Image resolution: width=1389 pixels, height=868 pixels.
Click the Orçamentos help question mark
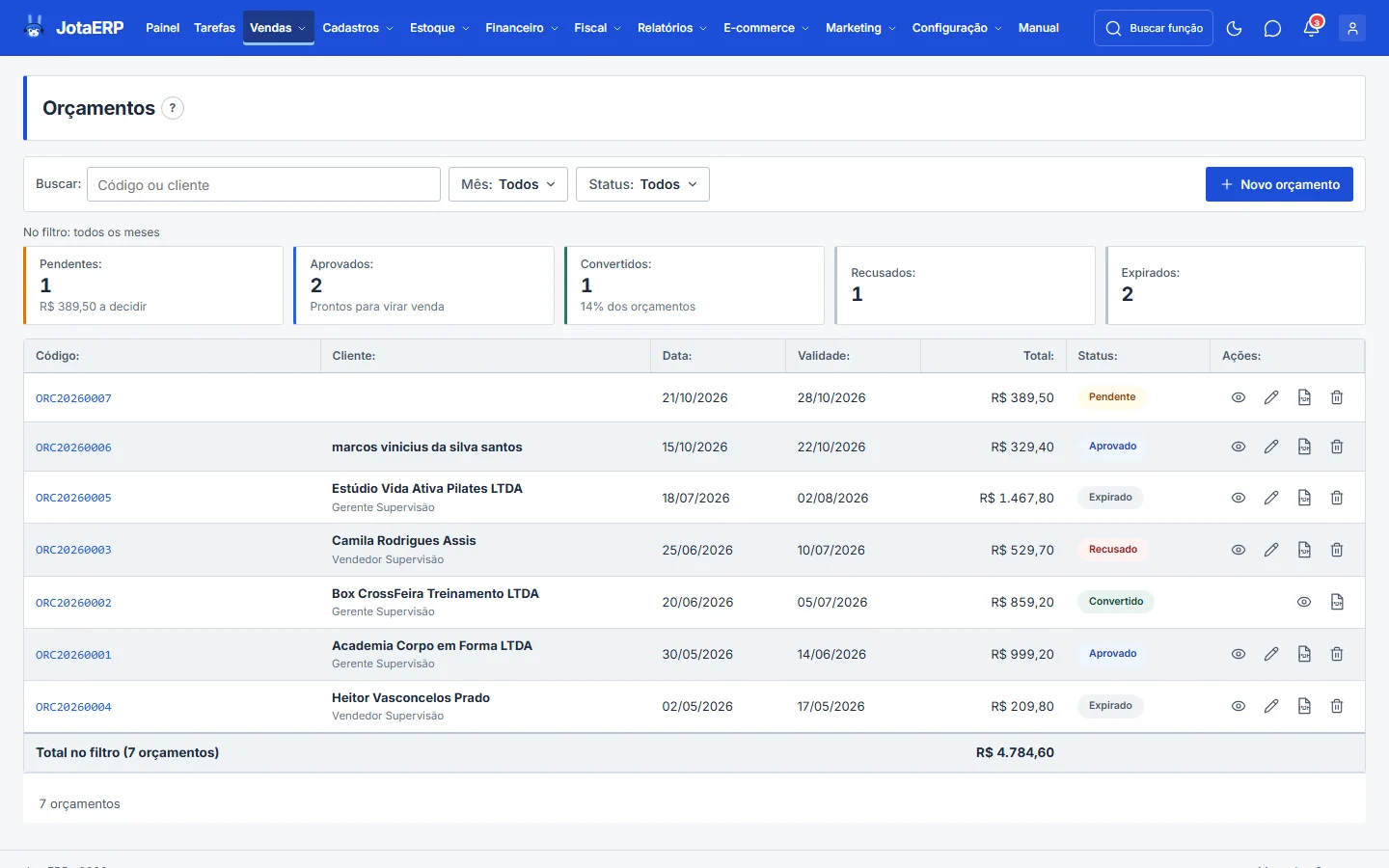coord(172,108)
